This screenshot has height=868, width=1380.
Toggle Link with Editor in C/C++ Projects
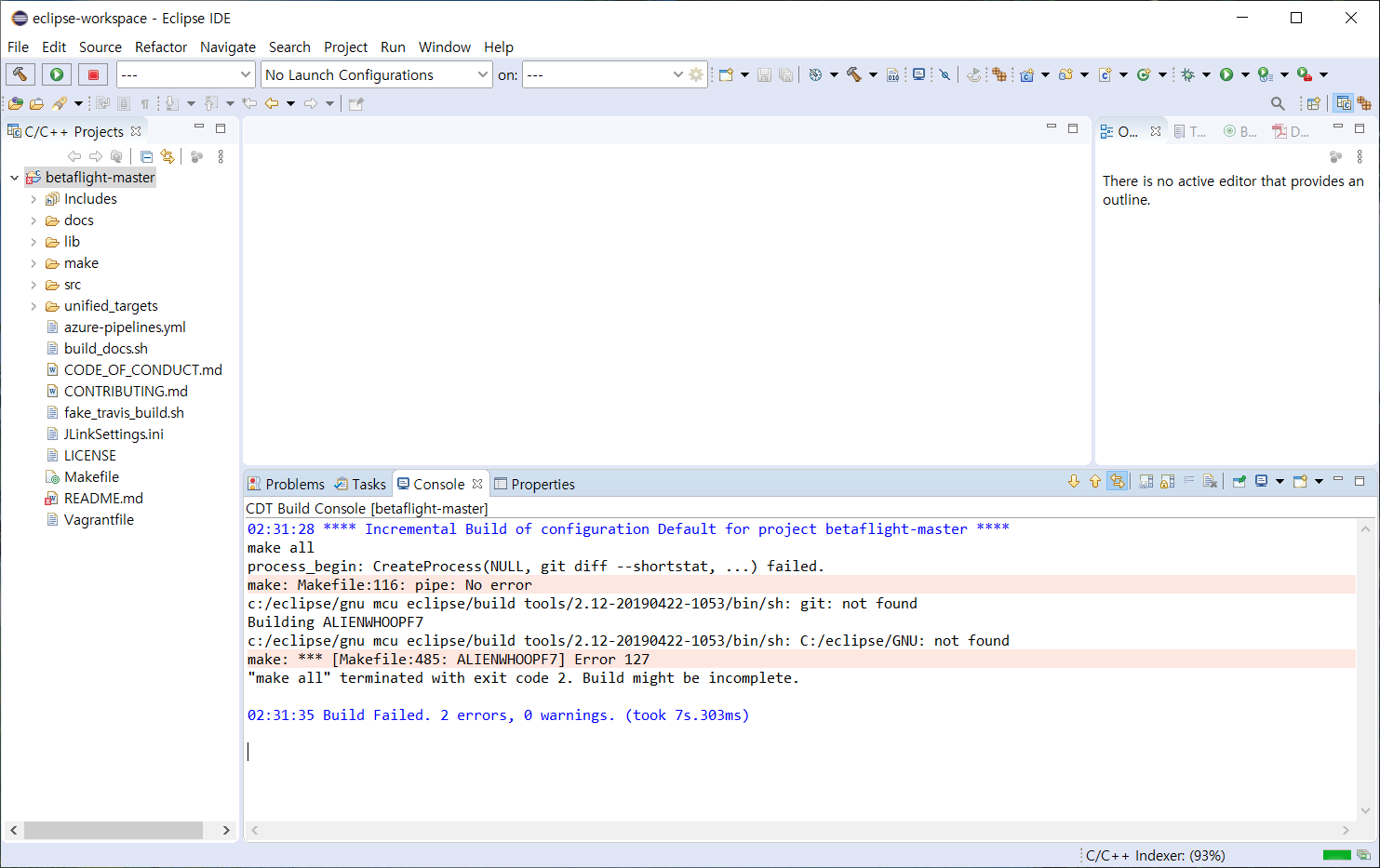[167, 156]
